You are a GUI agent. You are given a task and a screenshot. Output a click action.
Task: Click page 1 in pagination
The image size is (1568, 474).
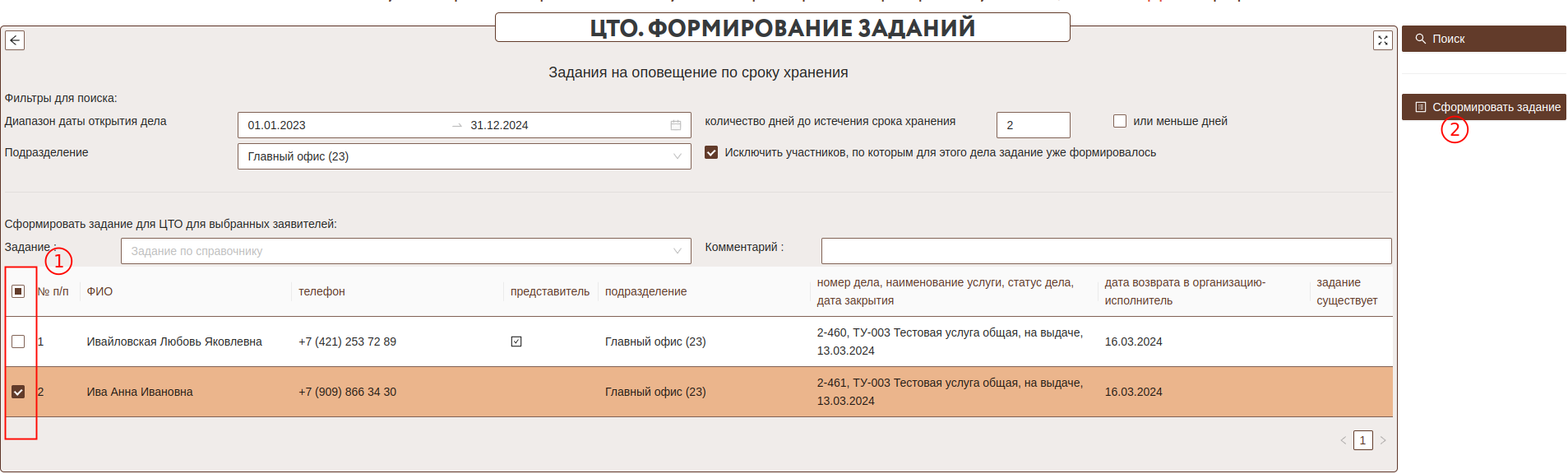click(1362, 440)
